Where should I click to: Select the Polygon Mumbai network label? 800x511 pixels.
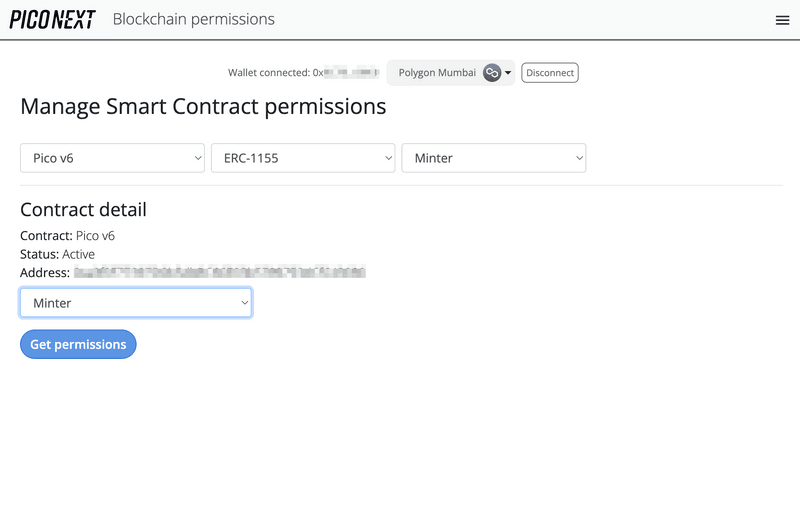(x=437, y=73)
